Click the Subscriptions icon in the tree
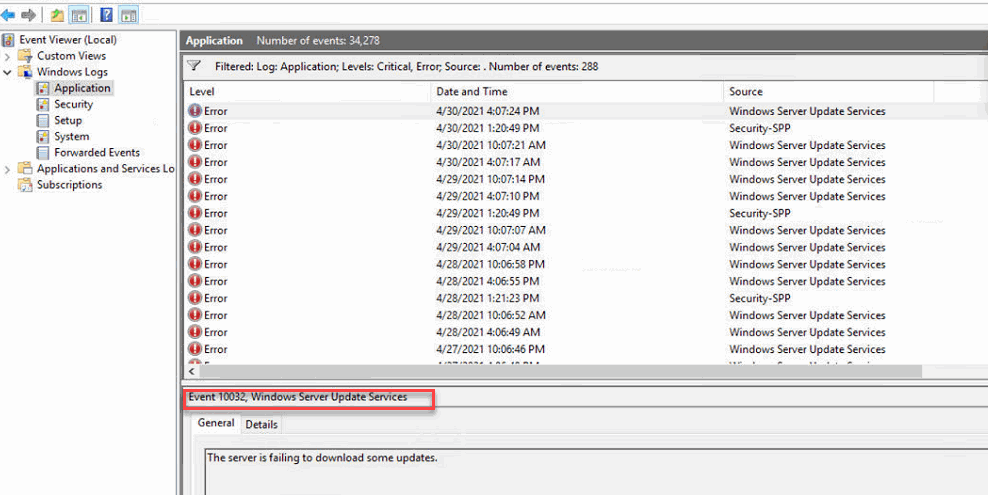 (x=25, y=185)
